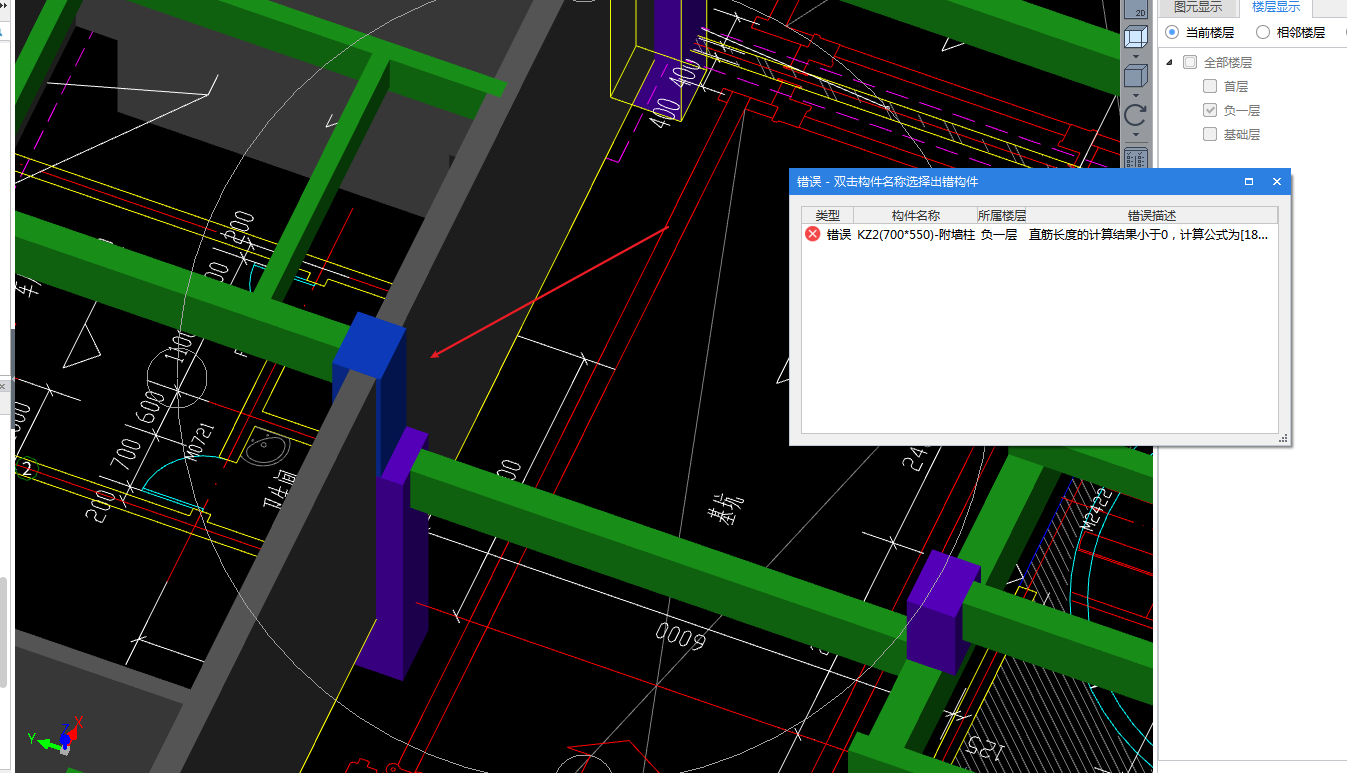The image size is (1347, 773).
Task: Close the 错误 dialog
Action: [1277, 182]
